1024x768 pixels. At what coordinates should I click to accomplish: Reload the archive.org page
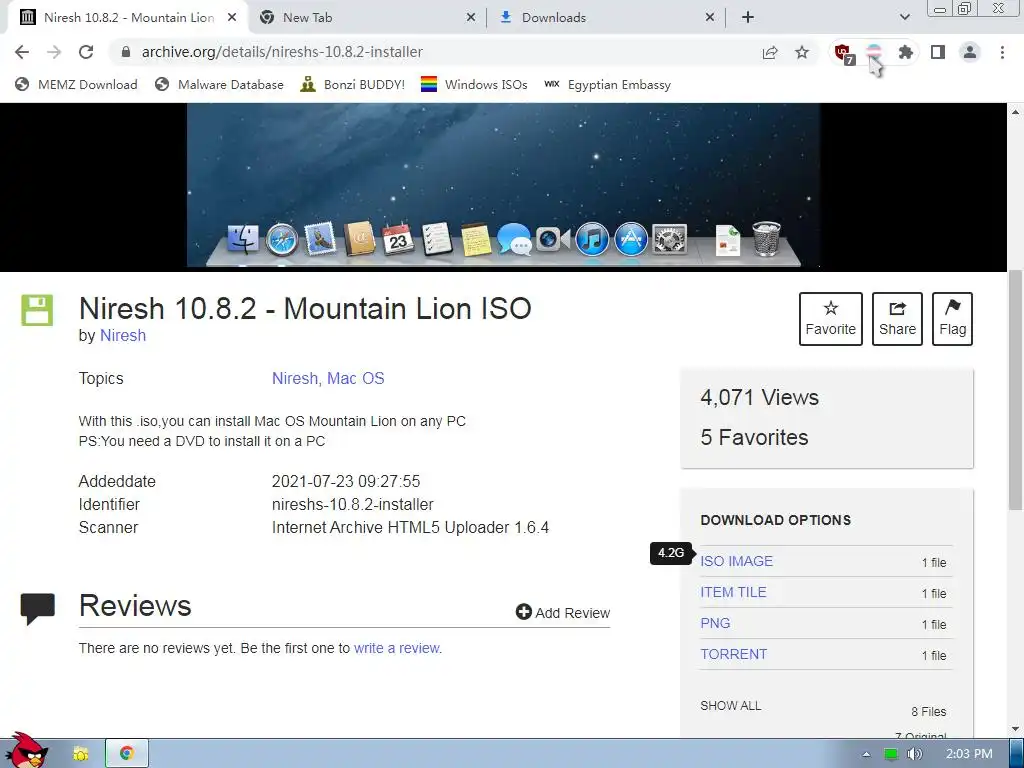(x=86, y=52)
